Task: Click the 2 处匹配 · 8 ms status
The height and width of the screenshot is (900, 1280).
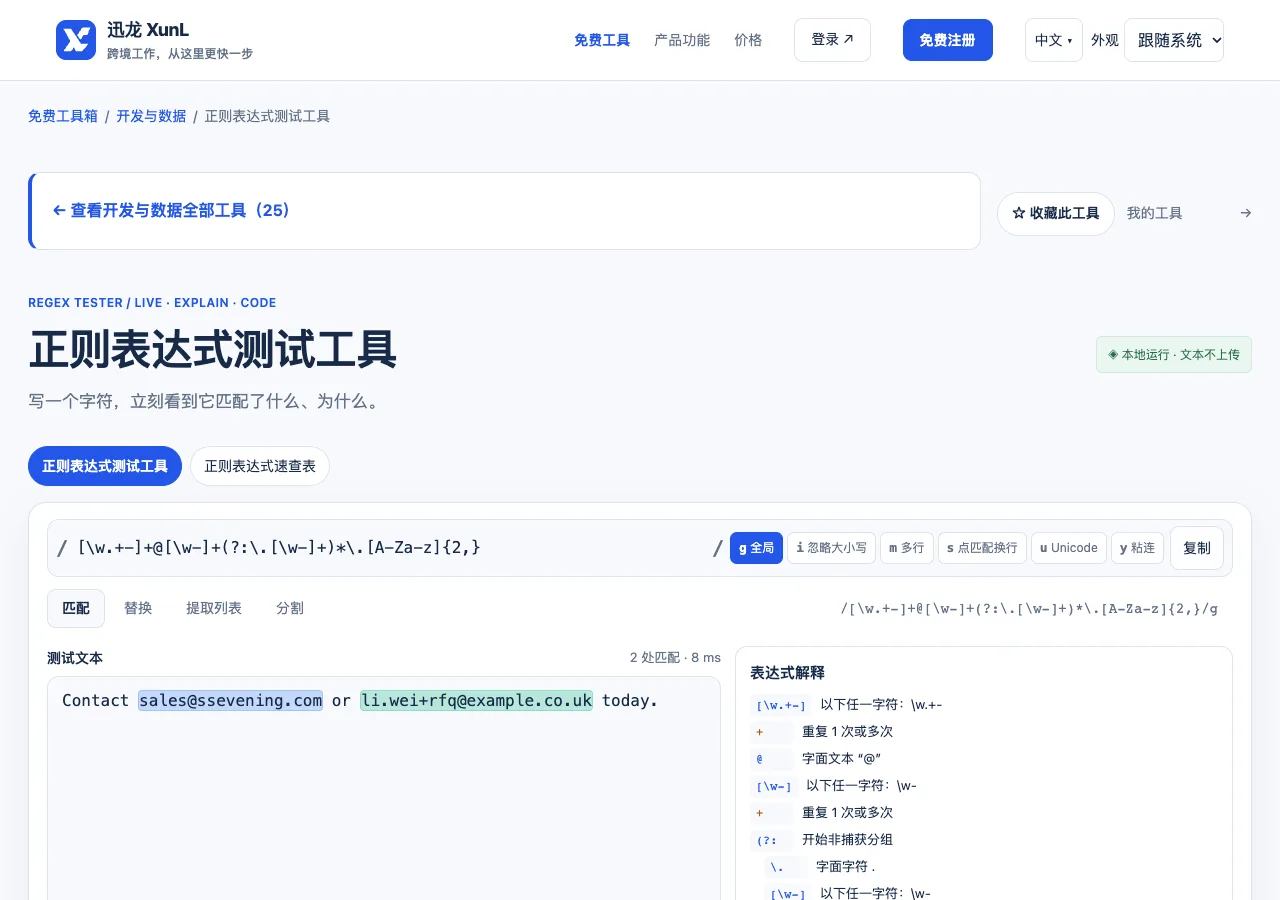Action: coord(675,658)
